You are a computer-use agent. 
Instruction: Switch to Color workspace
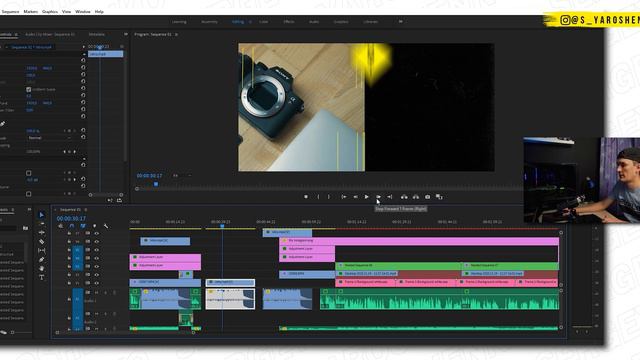[x=264, y=22]
